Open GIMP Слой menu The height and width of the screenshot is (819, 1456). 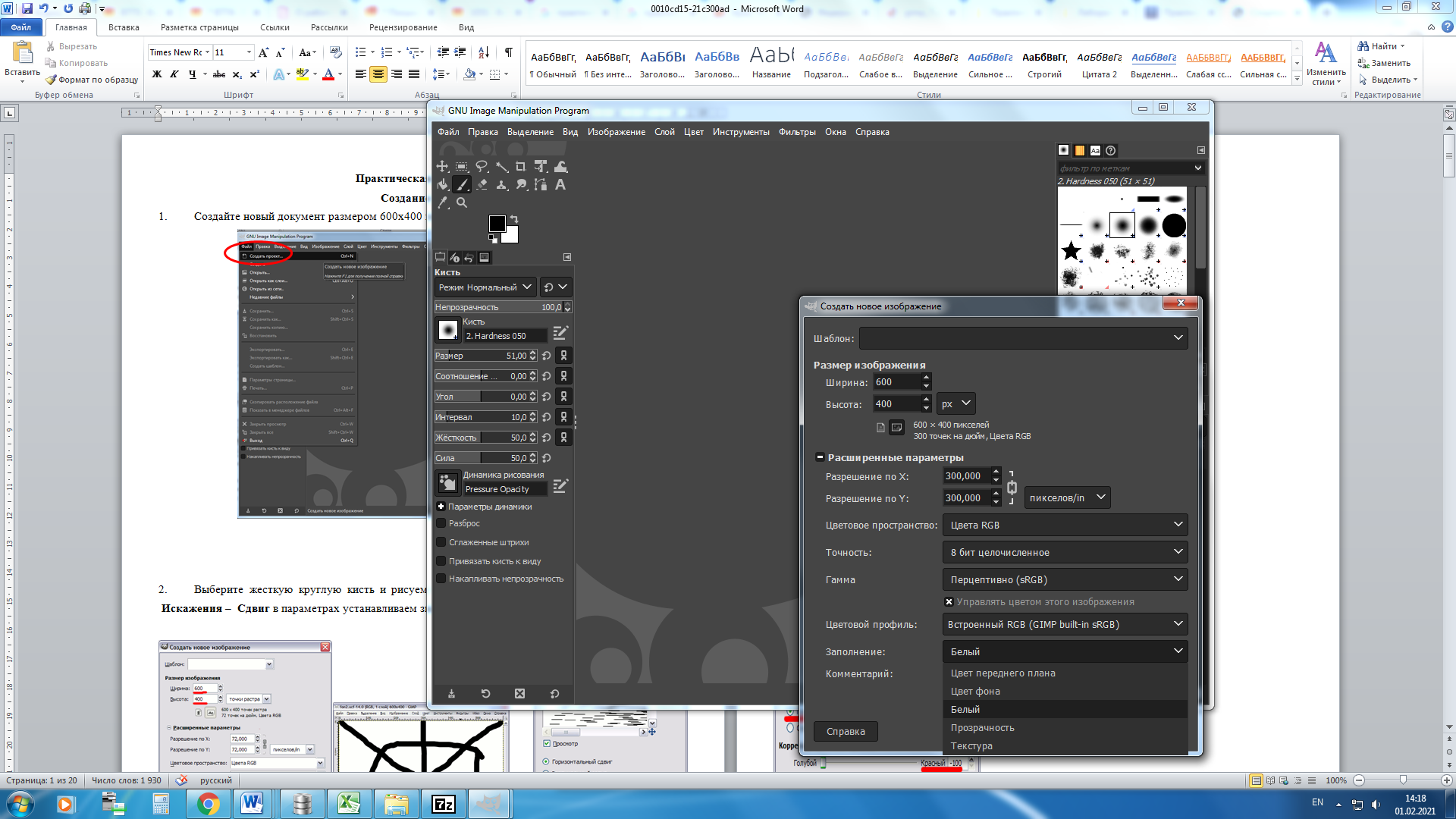(x=664, y=132)
